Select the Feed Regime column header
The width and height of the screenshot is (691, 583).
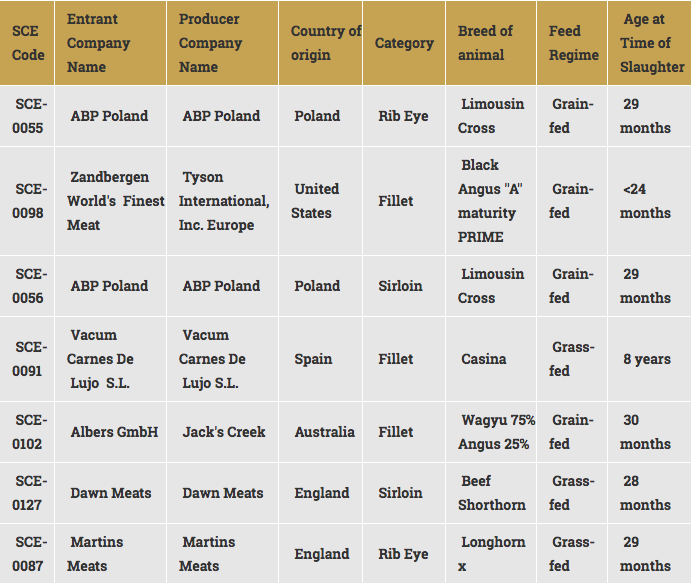[574, 43]
